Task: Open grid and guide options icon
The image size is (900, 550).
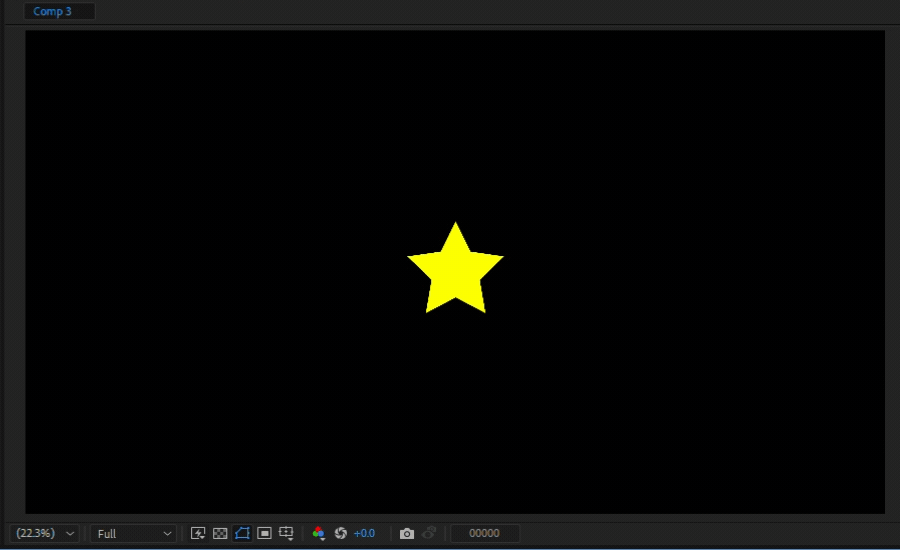Action: [x=286, y=533]
